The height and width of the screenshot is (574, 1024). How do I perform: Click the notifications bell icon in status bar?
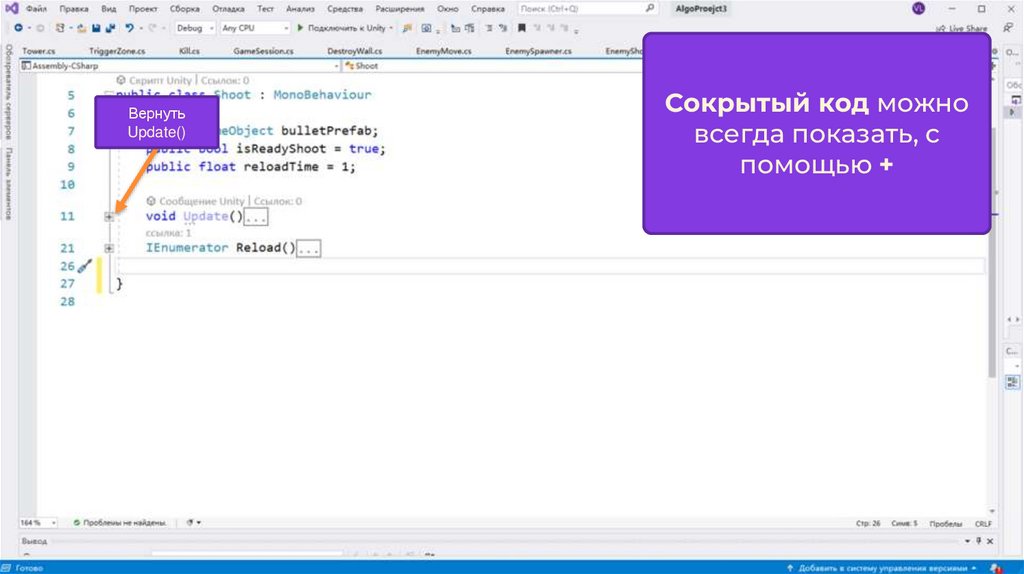coord(995,568)
